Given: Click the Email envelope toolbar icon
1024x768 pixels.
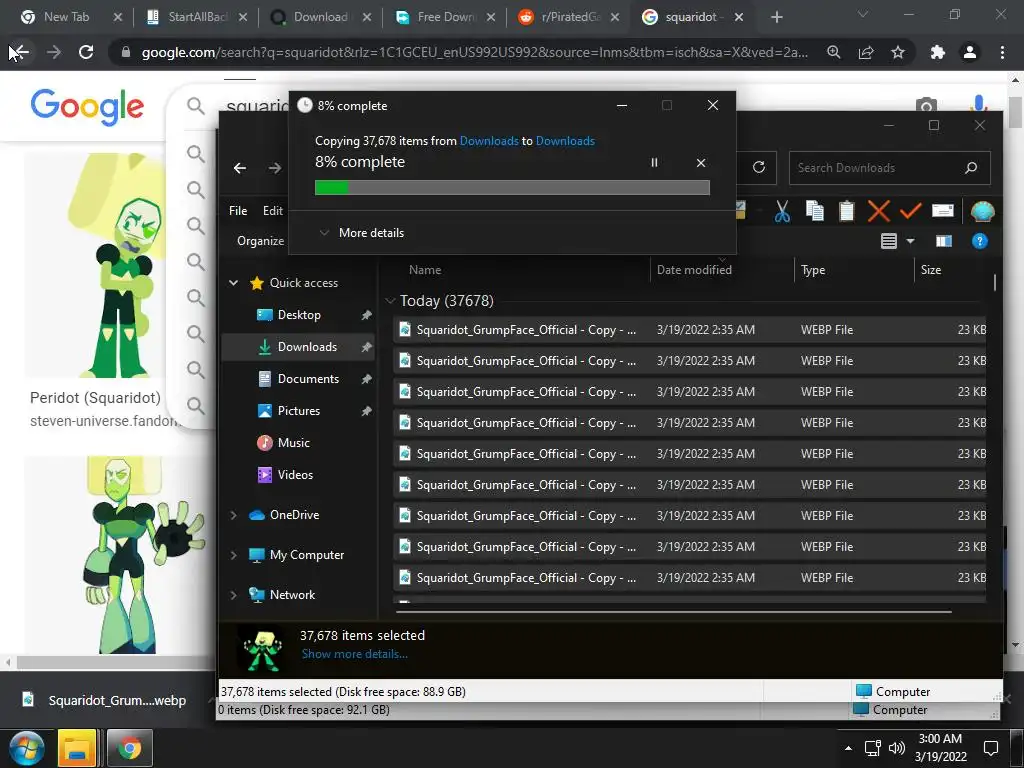Looking at the screenshot, I should click(x=942, y=210).
